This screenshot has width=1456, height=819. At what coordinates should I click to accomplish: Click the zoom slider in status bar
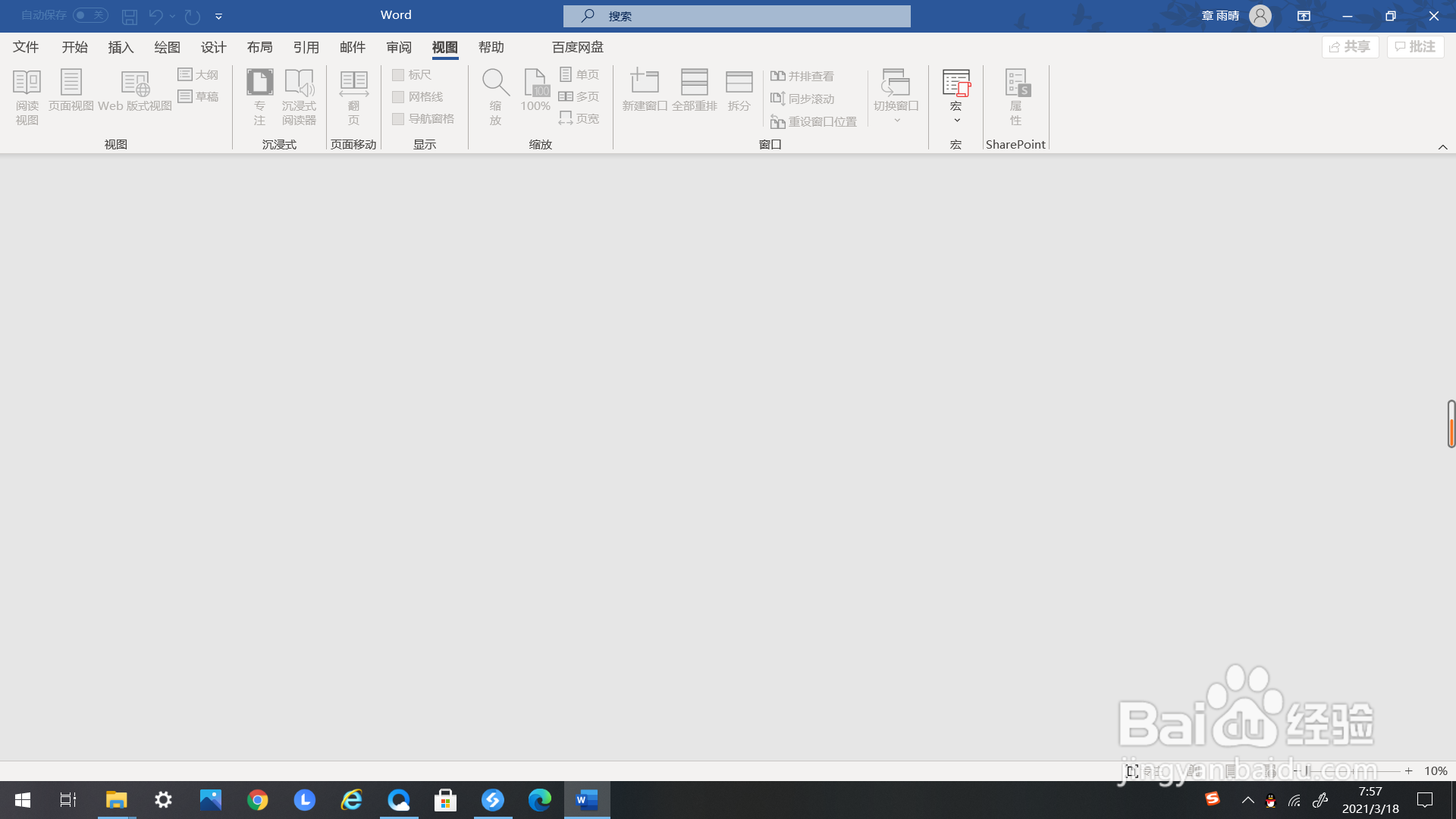coord(1354,771)
